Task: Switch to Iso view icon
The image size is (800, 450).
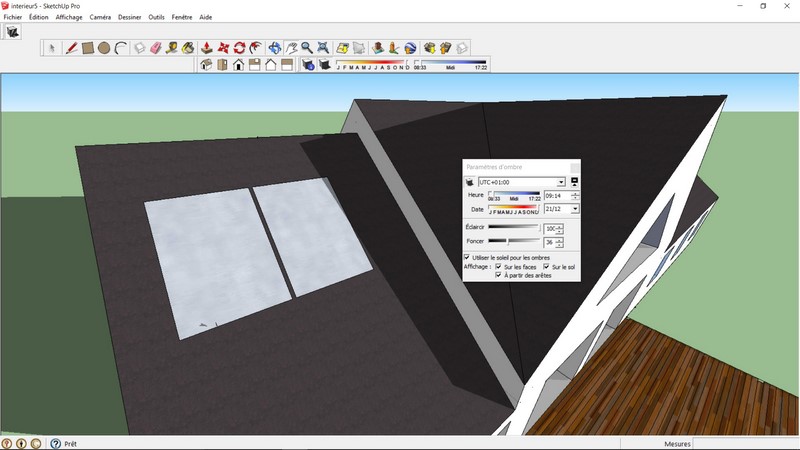Action: [206, 65]
